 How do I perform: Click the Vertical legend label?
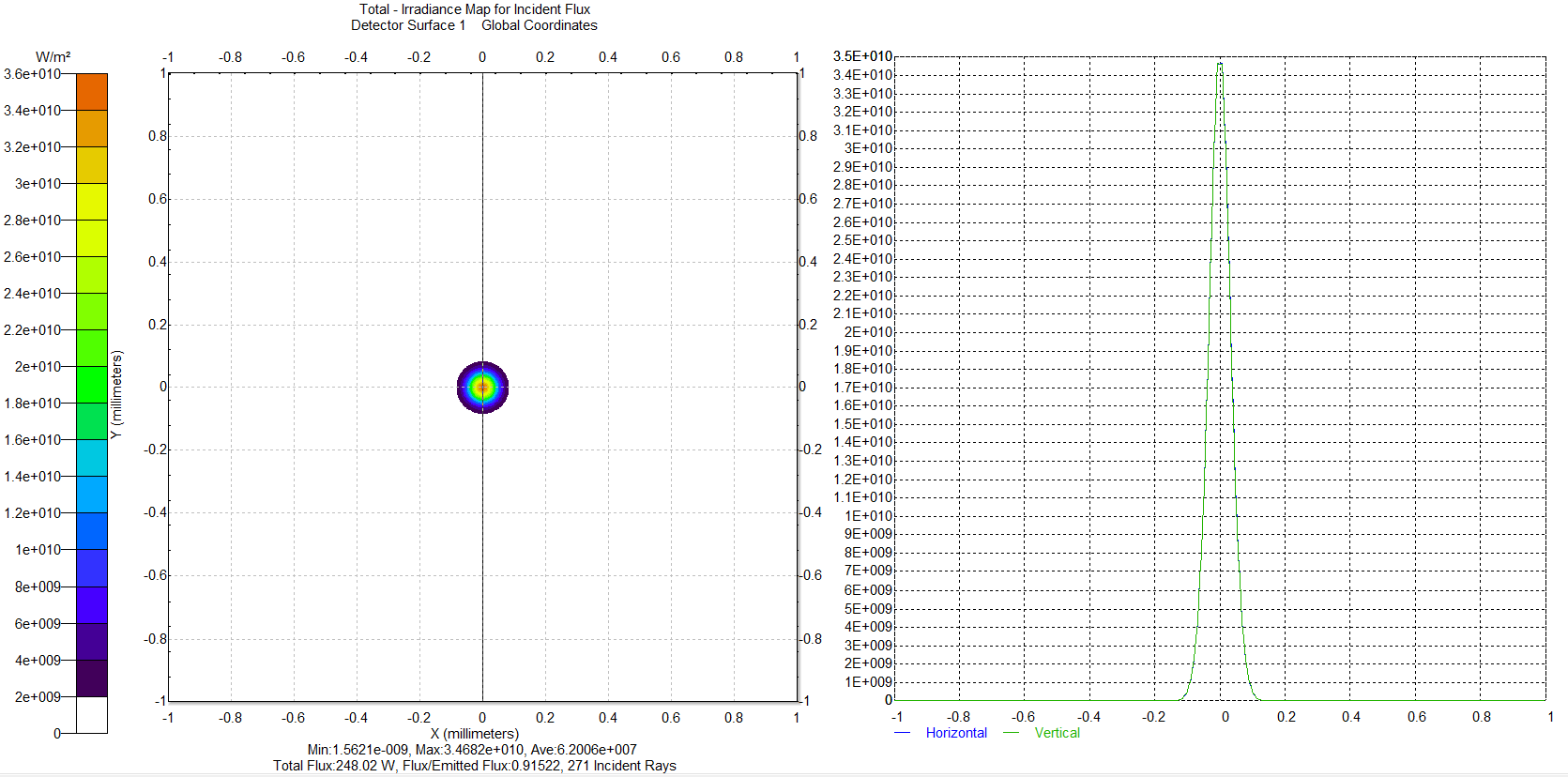(1057, 733)
